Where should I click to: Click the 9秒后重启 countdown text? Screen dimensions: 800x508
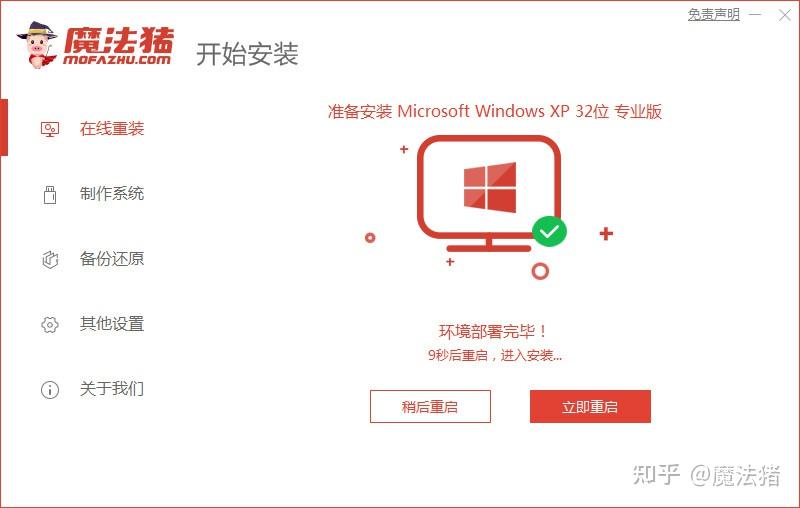click(458, 355)
